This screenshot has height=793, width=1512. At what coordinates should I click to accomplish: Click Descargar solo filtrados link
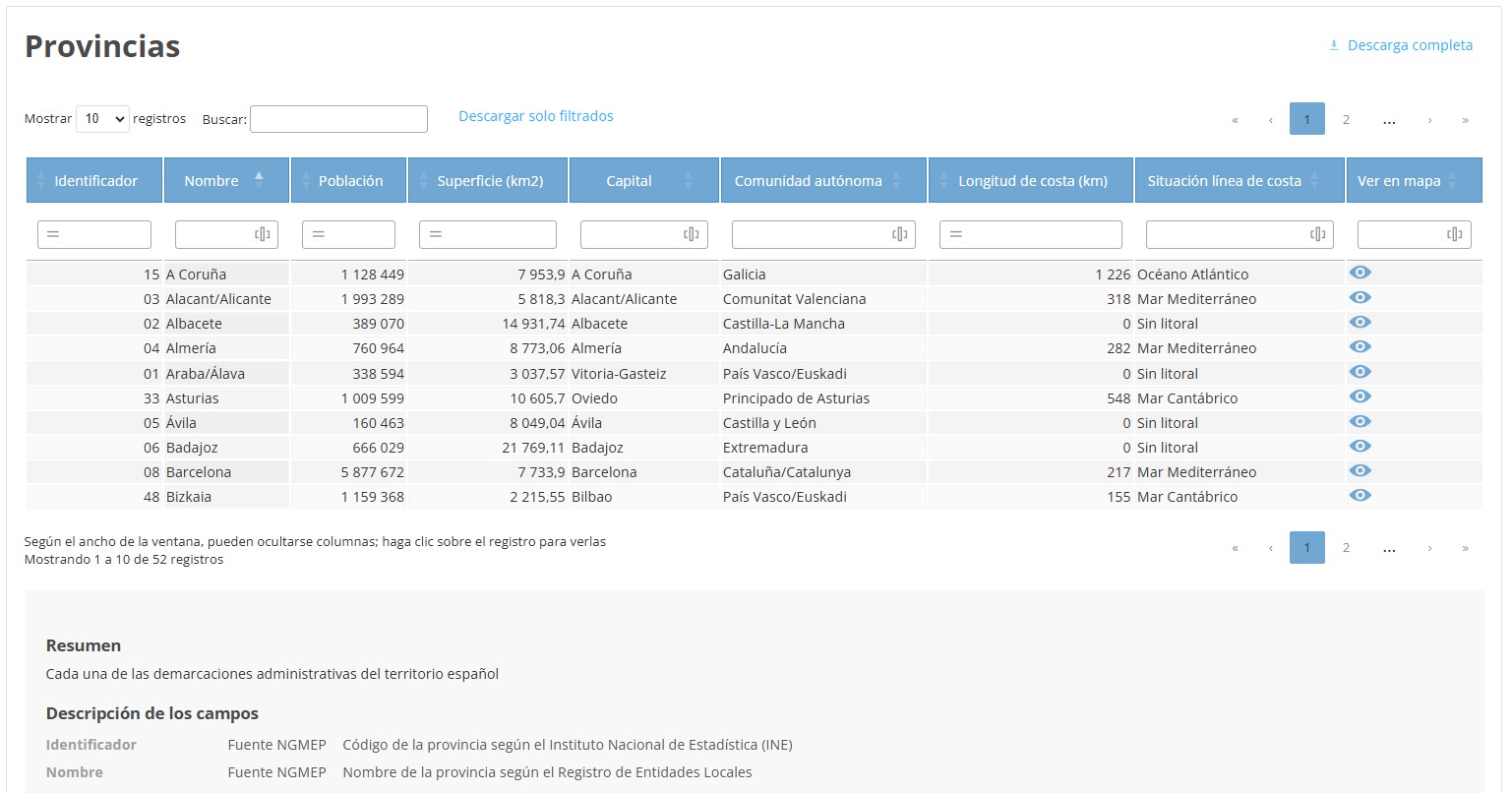pos(535,116)
